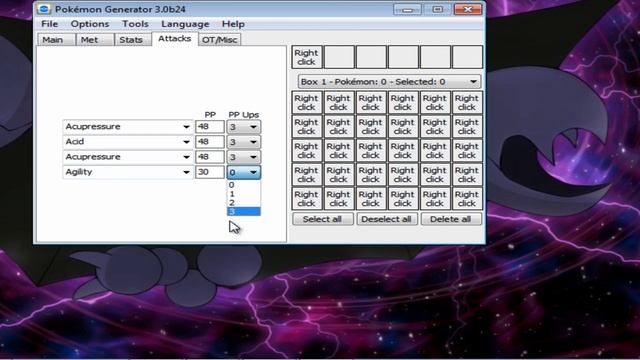Minimize the Pokémon Generator window
The height and width of the screenshot is (360, 640).
407,9
